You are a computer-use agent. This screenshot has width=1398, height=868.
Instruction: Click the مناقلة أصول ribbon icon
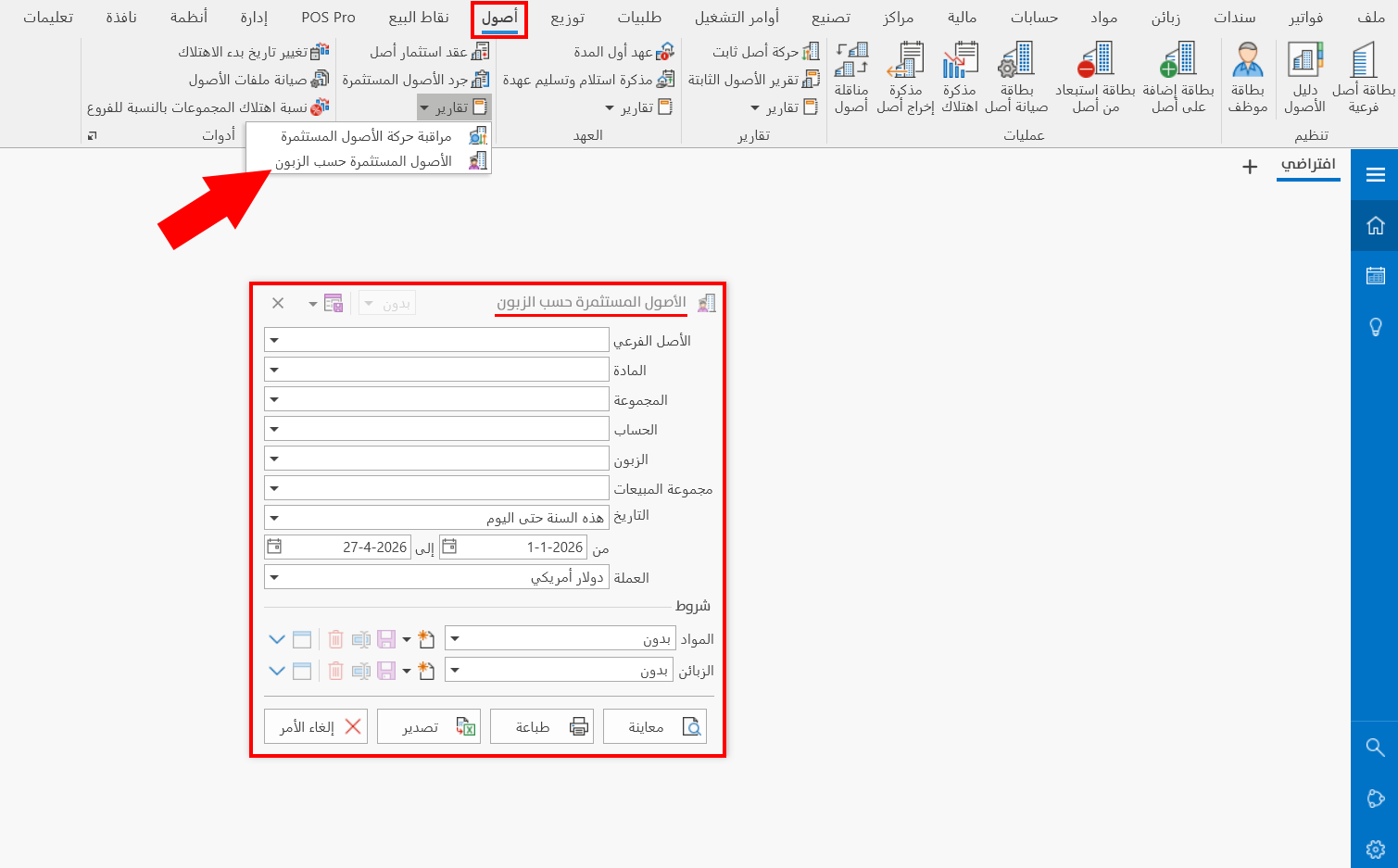click(851, 78)
